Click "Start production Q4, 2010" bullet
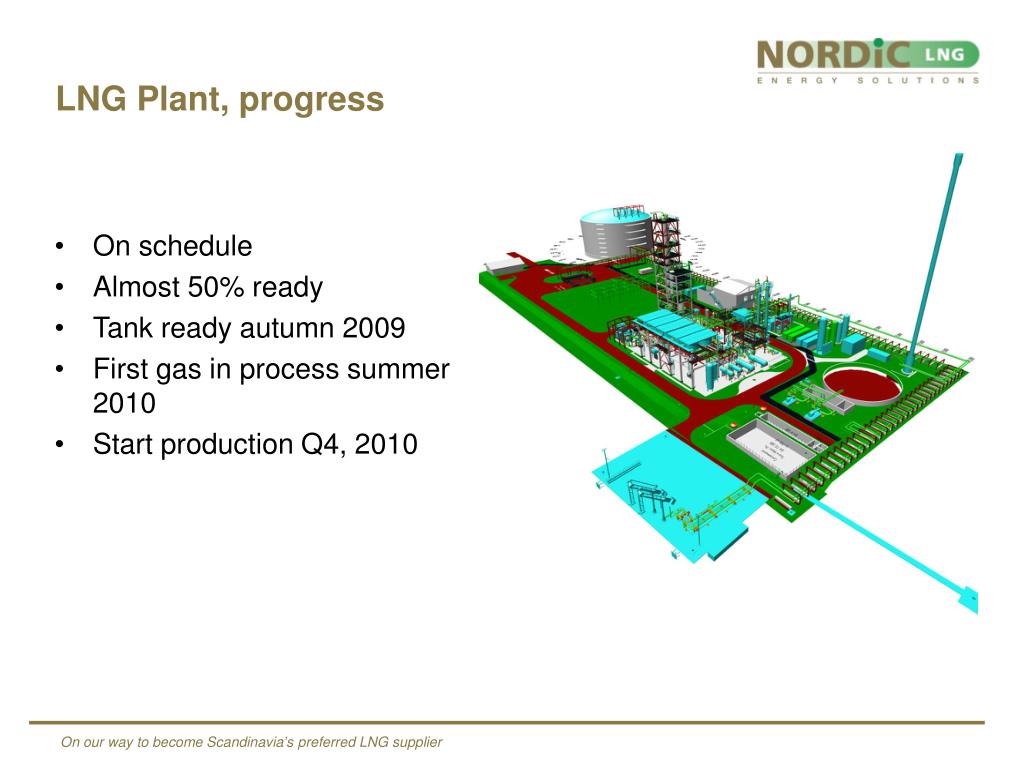The image size is (1024, 768). click(255, 445)
